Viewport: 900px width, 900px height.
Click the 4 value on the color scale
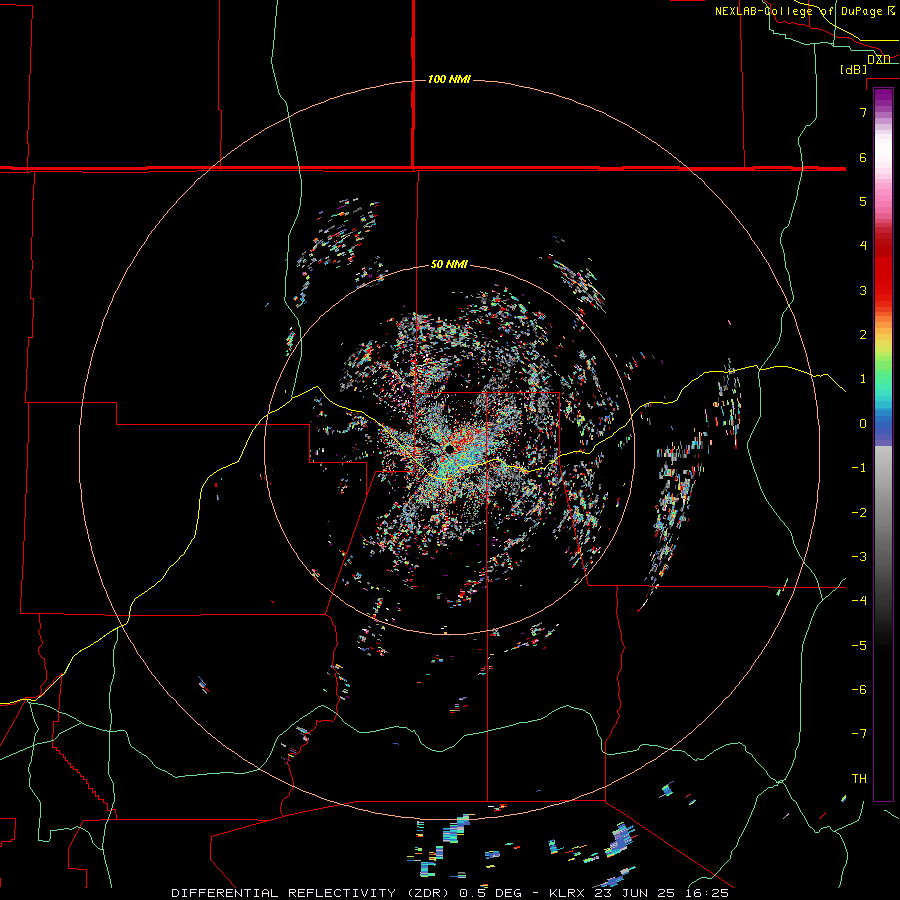(x=863, y=246)
